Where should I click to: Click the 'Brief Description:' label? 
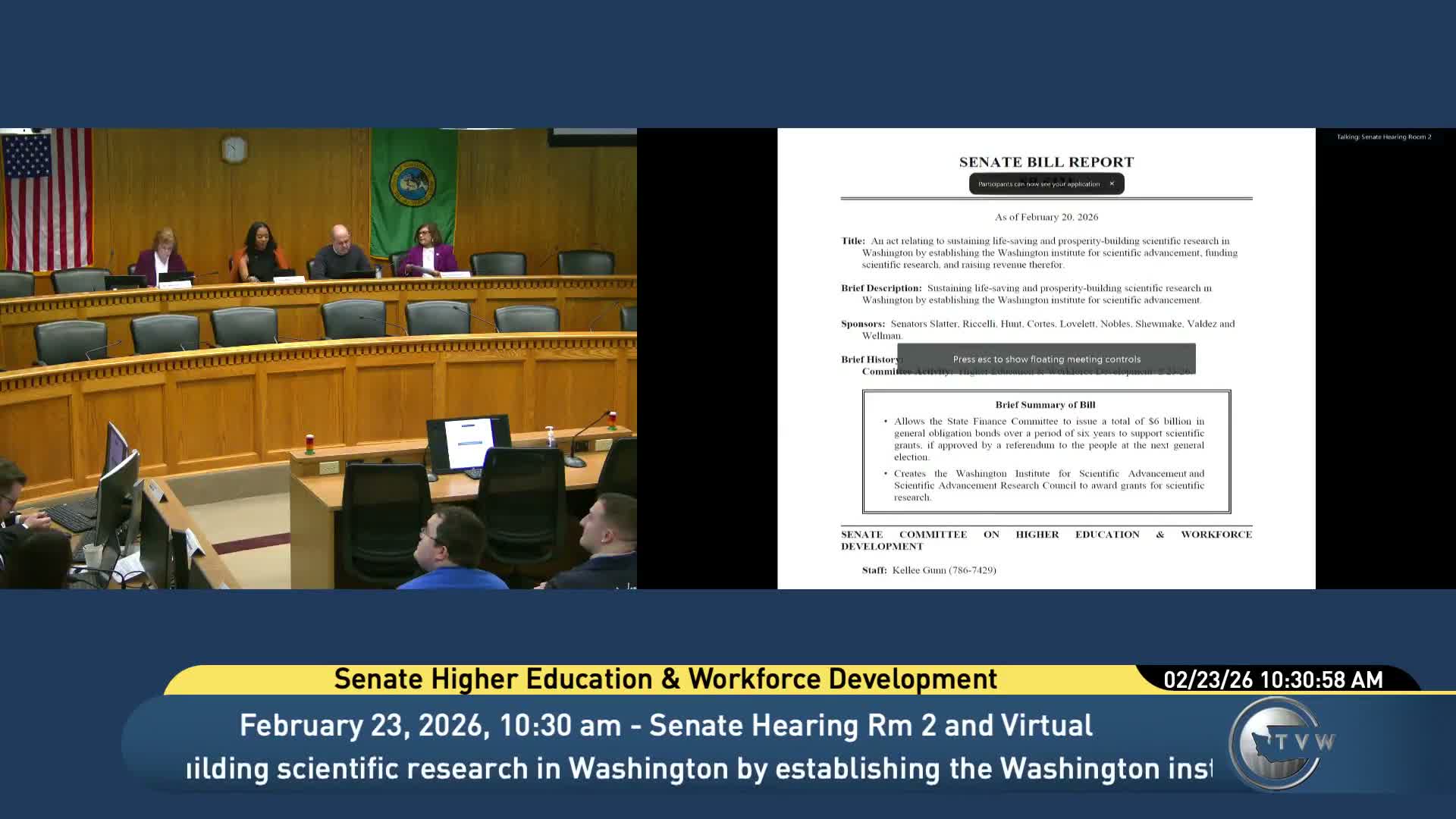[x=880, y=288]
